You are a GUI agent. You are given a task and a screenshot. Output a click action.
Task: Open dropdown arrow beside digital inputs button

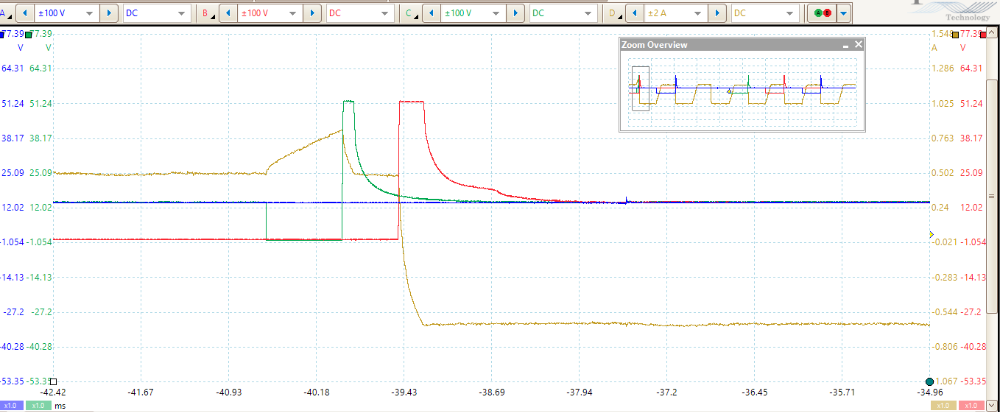click(x=844, y=14)
